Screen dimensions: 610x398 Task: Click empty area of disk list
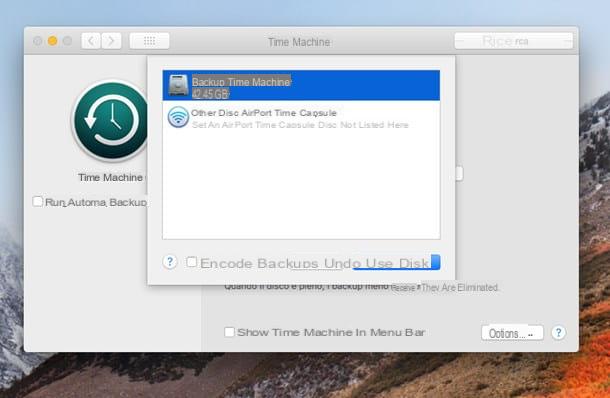click(x=301, y=186)
